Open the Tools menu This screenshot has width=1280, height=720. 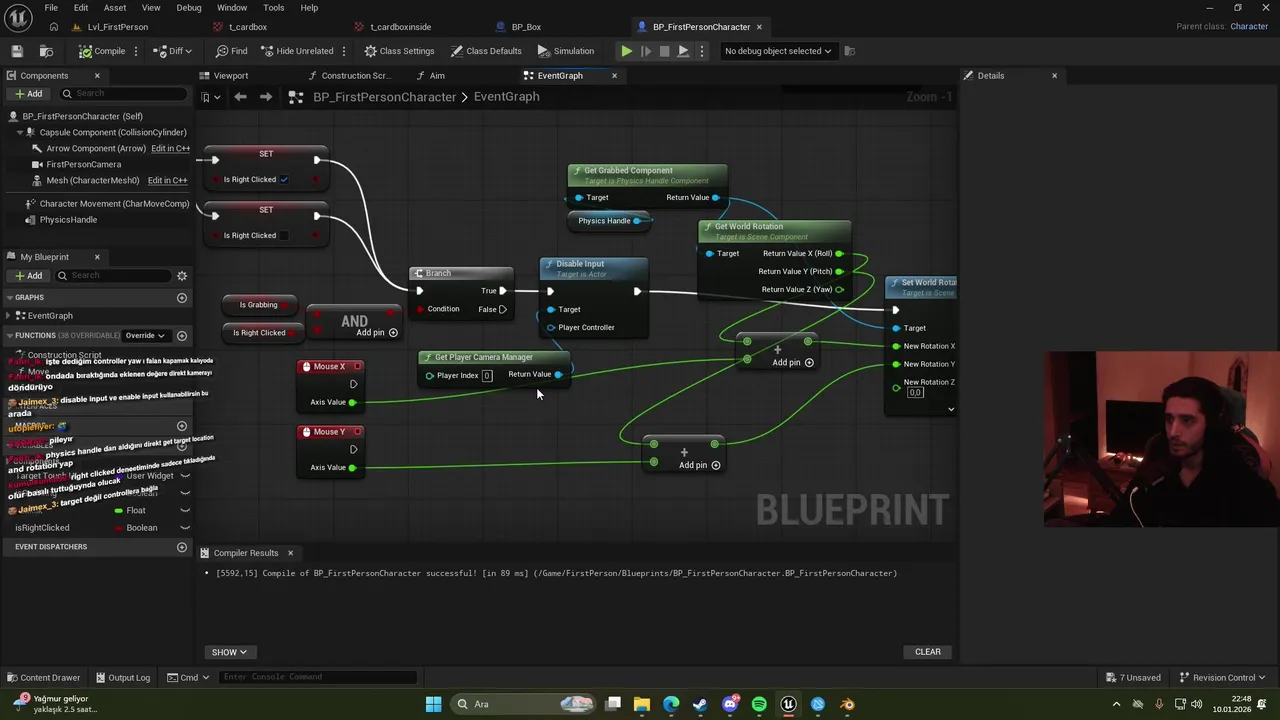pyautogui.click(x=273, y=8)
